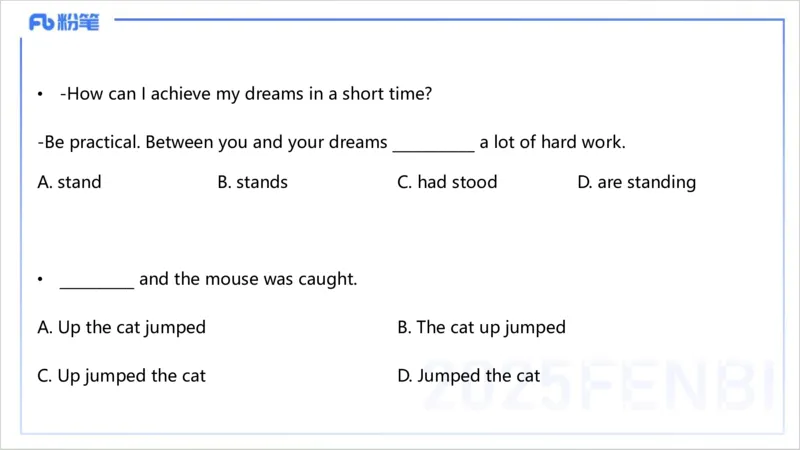Viewport: 800px width, 450px height.
Task: Click the Fenbi logo icon
Action: pyautogui.click(x=42, y=23)
